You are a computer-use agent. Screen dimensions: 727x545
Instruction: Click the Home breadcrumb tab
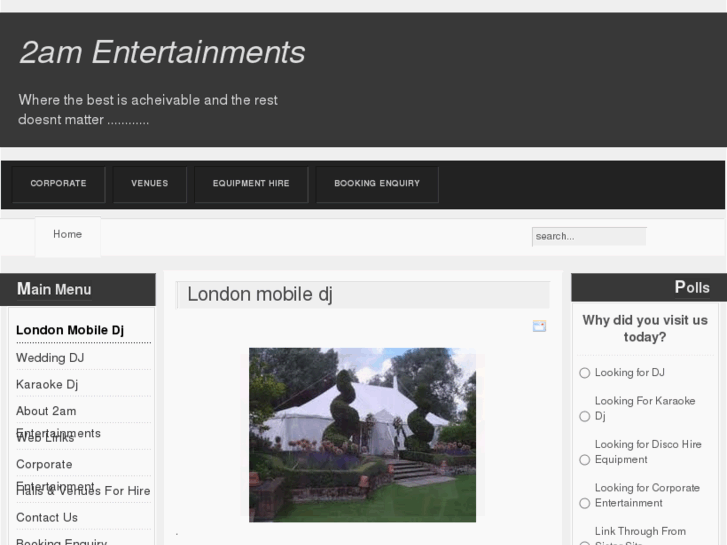[68, 235]
